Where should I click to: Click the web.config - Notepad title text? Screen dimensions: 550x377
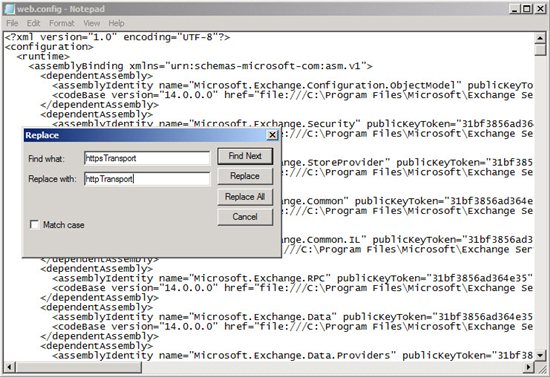61,9
